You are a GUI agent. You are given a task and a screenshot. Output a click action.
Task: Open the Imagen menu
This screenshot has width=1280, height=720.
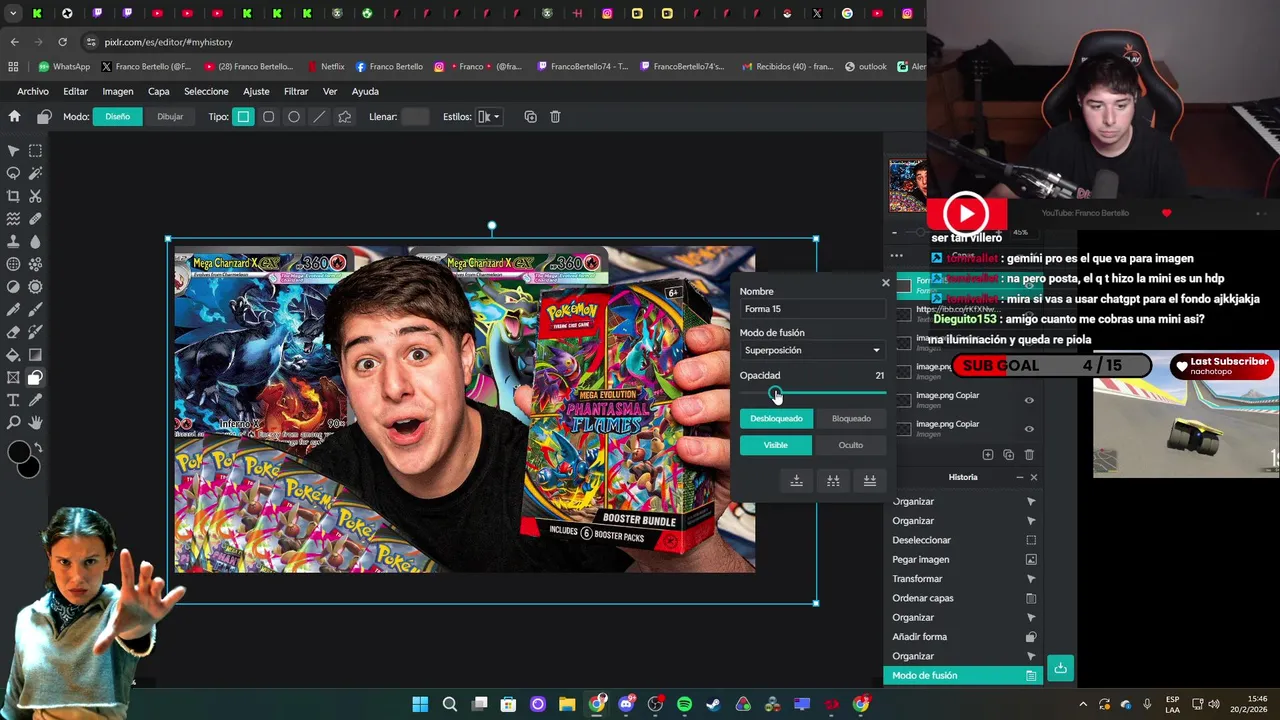(x=117, y=91)
